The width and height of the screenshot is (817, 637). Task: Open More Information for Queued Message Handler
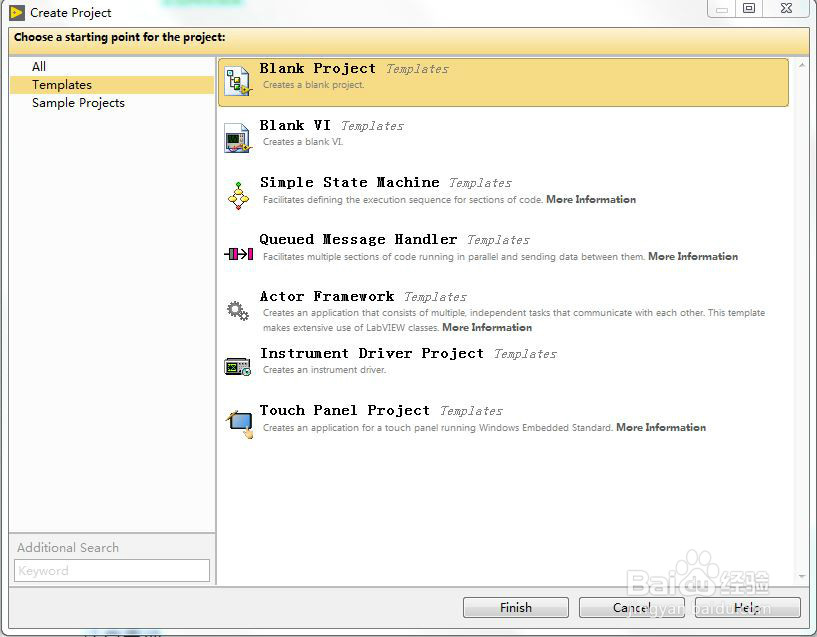(x=693, y=256)
